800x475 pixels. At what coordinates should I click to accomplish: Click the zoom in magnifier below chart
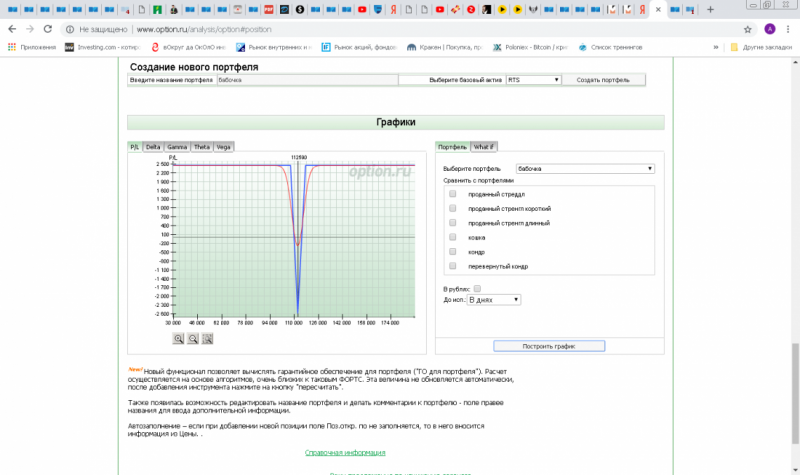tap(178, 339)
